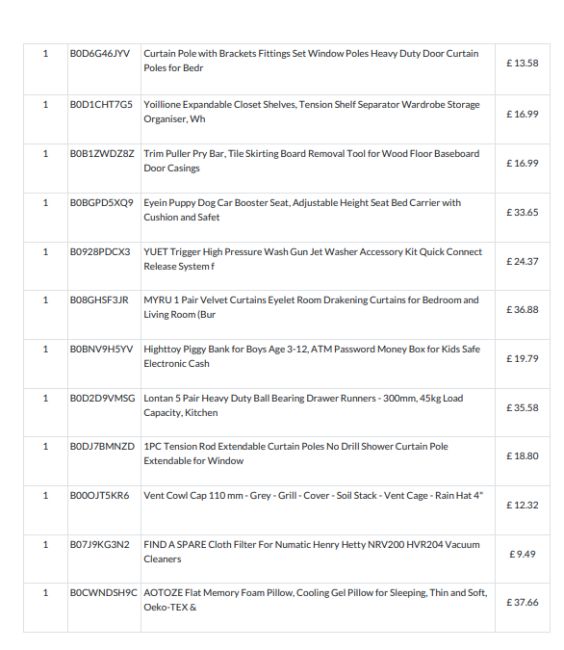Click price £ 33.65
This screenshot has width=564, height=650.
(x=522, y=212)
